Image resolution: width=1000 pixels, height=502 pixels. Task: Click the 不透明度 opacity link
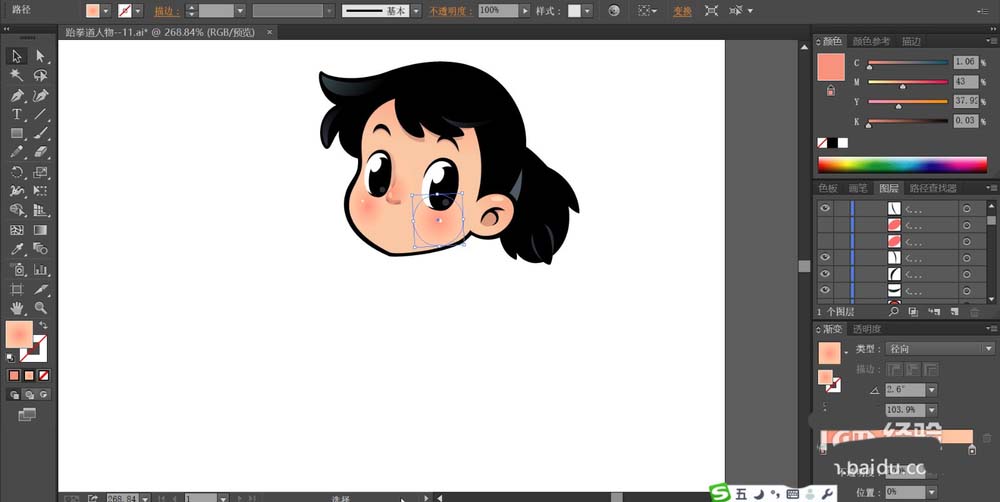tap(450, 11)
